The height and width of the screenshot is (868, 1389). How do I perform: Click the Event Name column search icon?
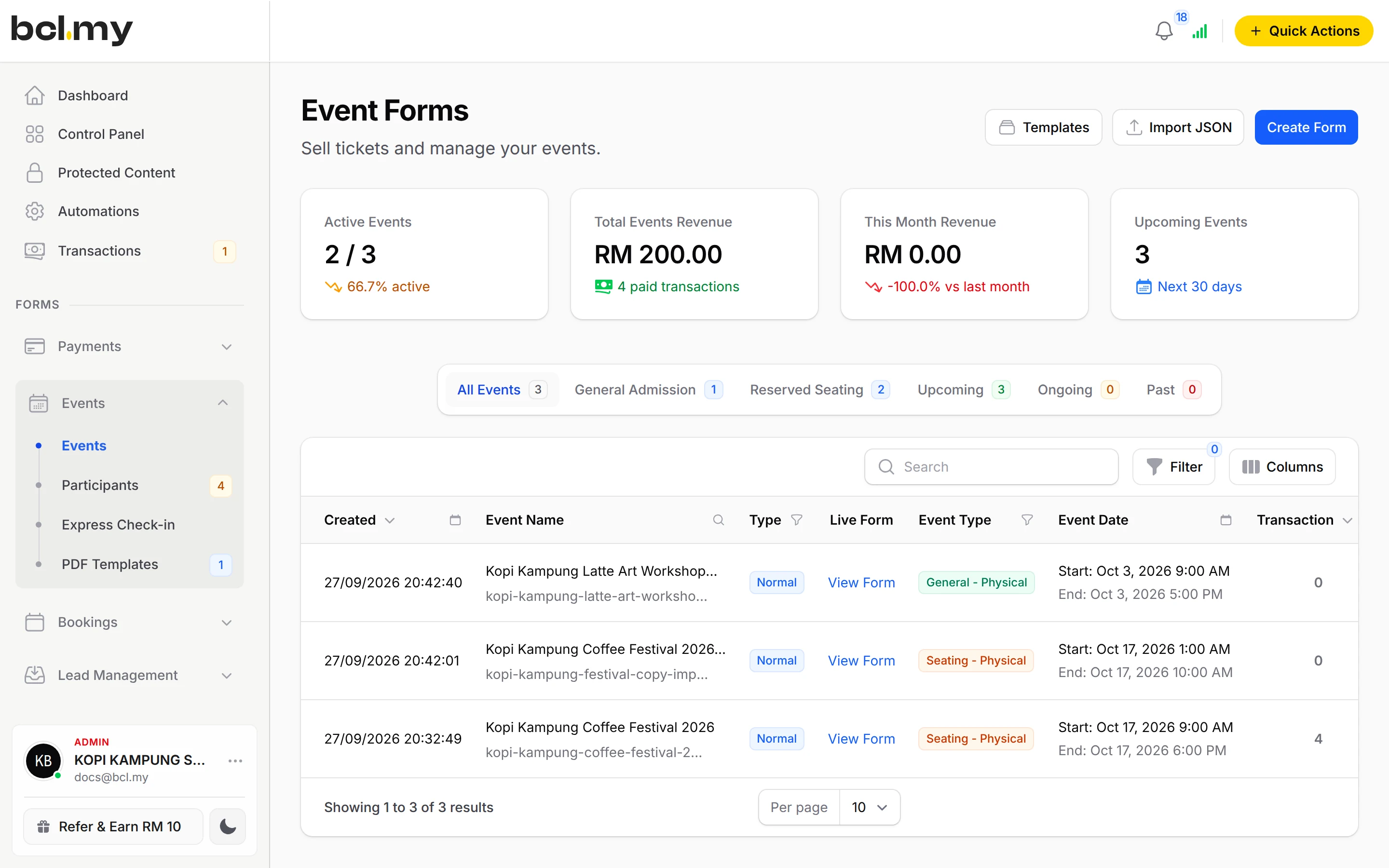click(718, 519)
